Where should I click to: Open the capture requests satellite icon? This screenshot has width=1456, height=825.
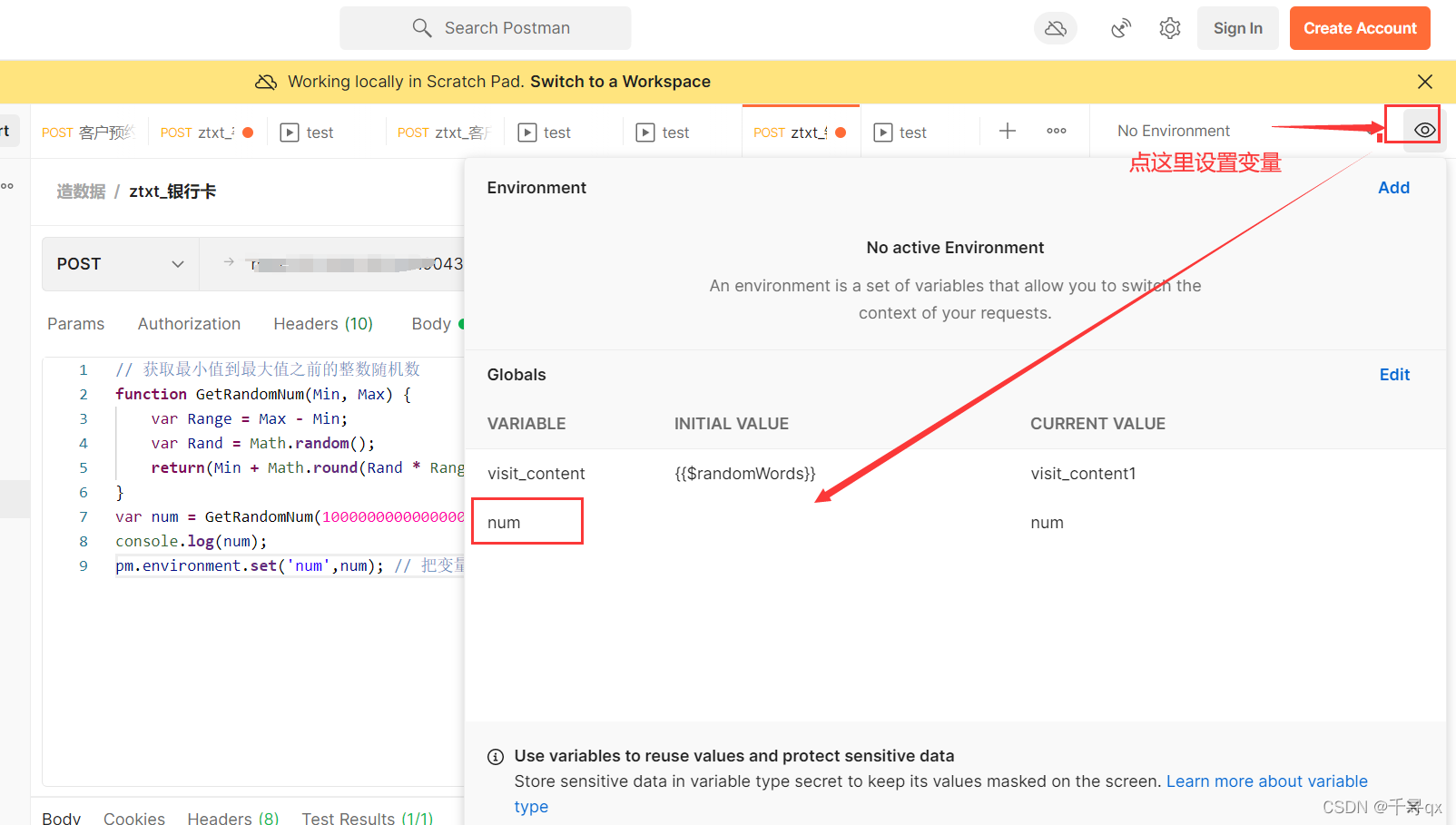[1121, 29]
